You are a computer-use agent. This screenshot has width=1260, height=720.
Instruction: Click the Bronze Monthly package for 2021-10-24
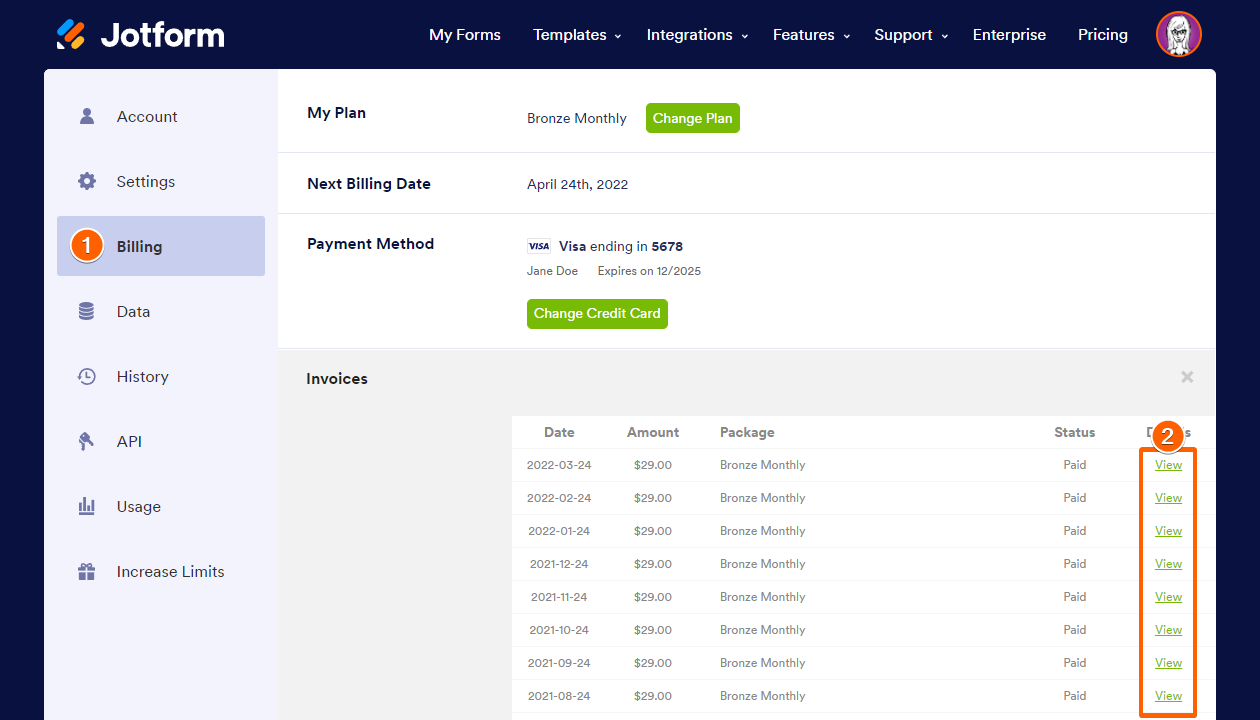762,630
